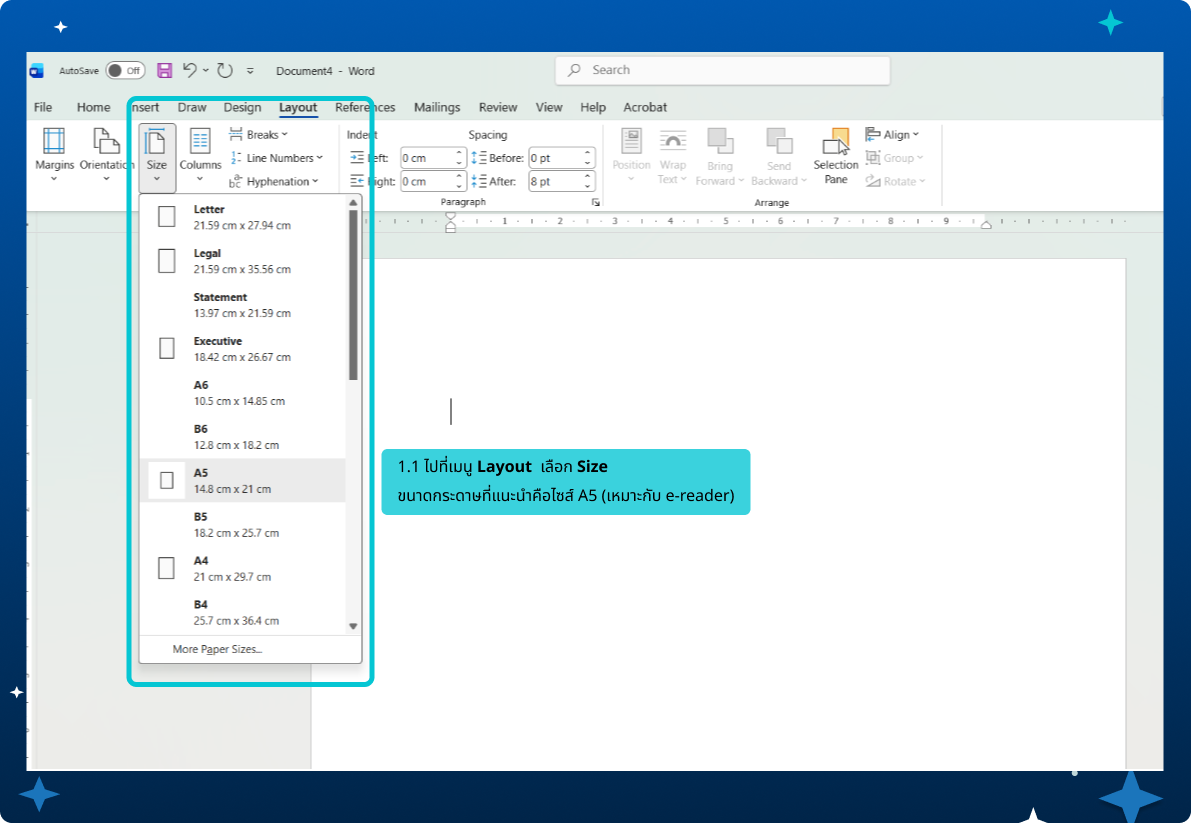Click the Save icon in title bar

pos(165,71)
